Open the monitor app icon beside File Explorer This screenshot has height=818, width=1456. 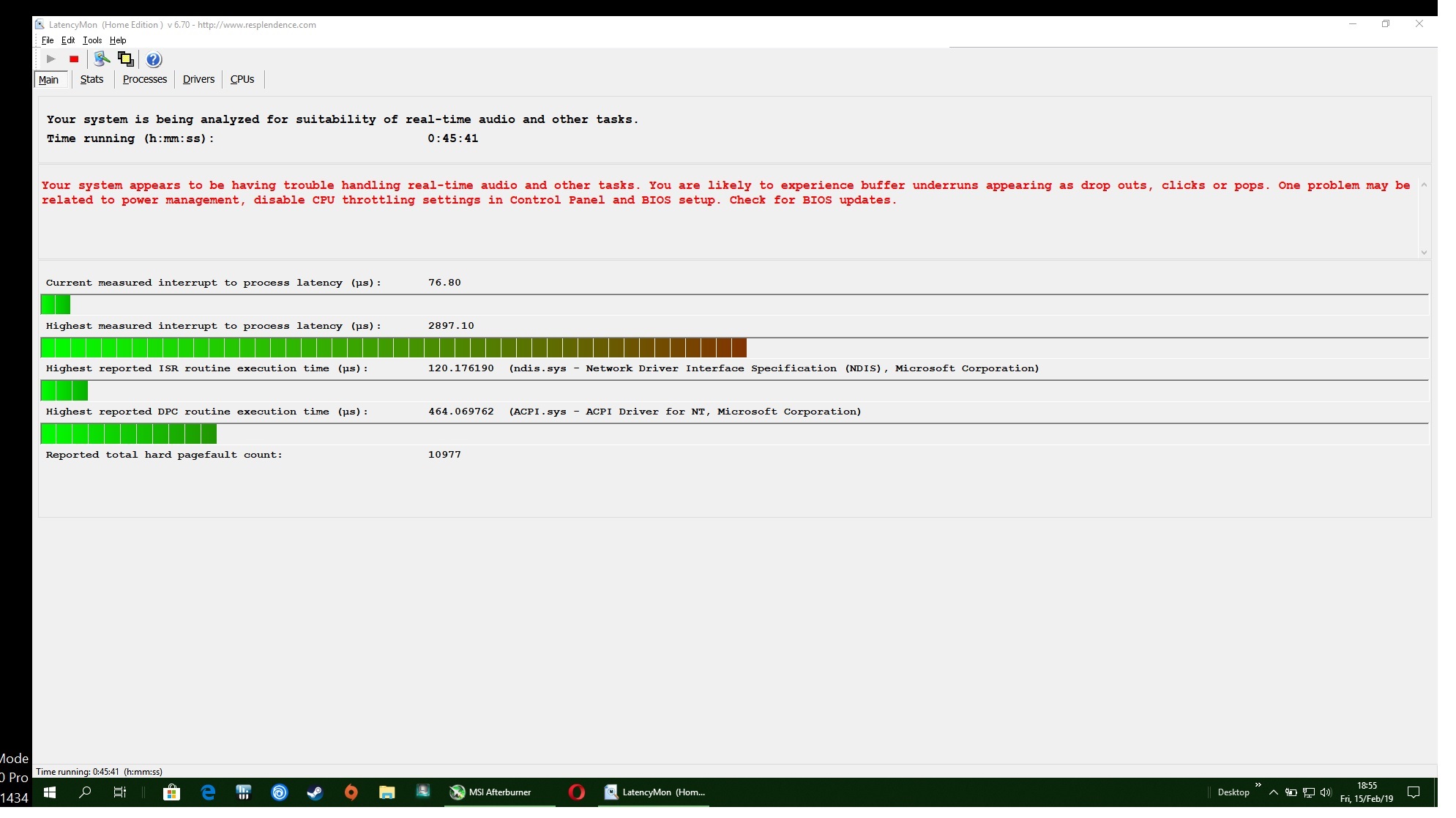423,792
